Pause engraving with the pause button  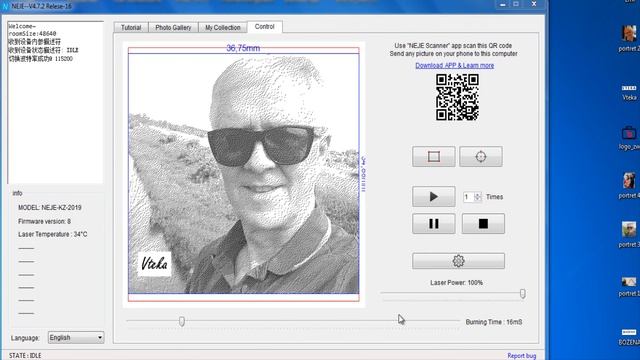433,224
